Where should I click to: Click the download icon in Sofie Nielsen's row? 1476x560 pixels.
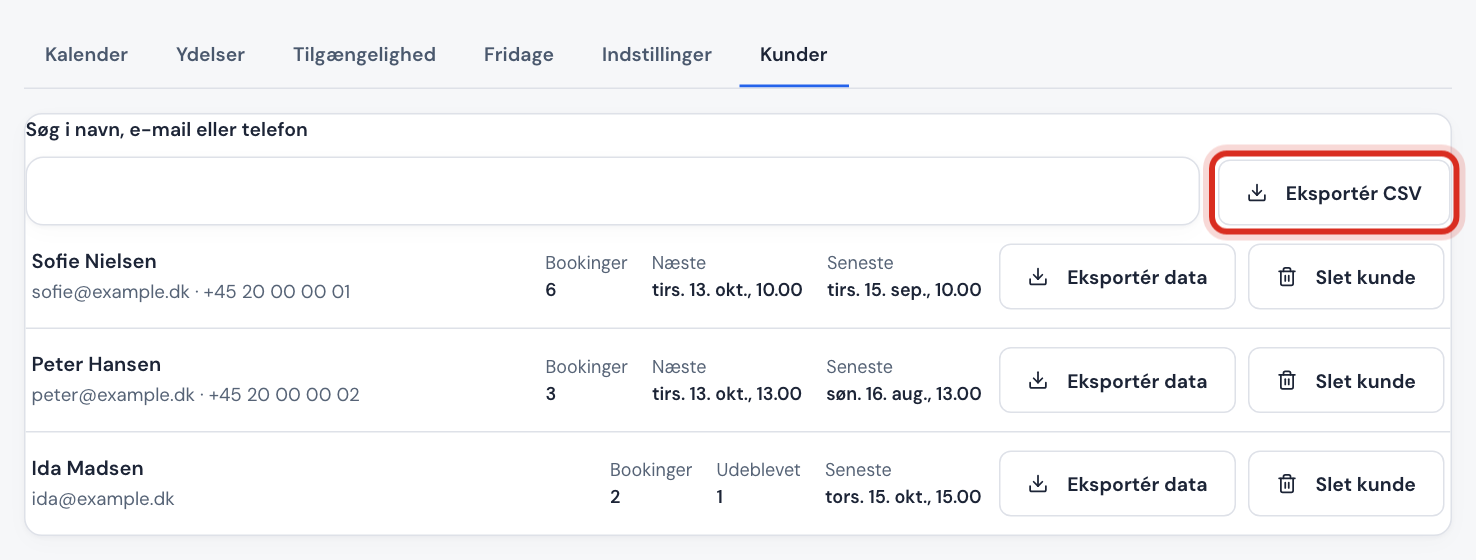pos(1038,277)
